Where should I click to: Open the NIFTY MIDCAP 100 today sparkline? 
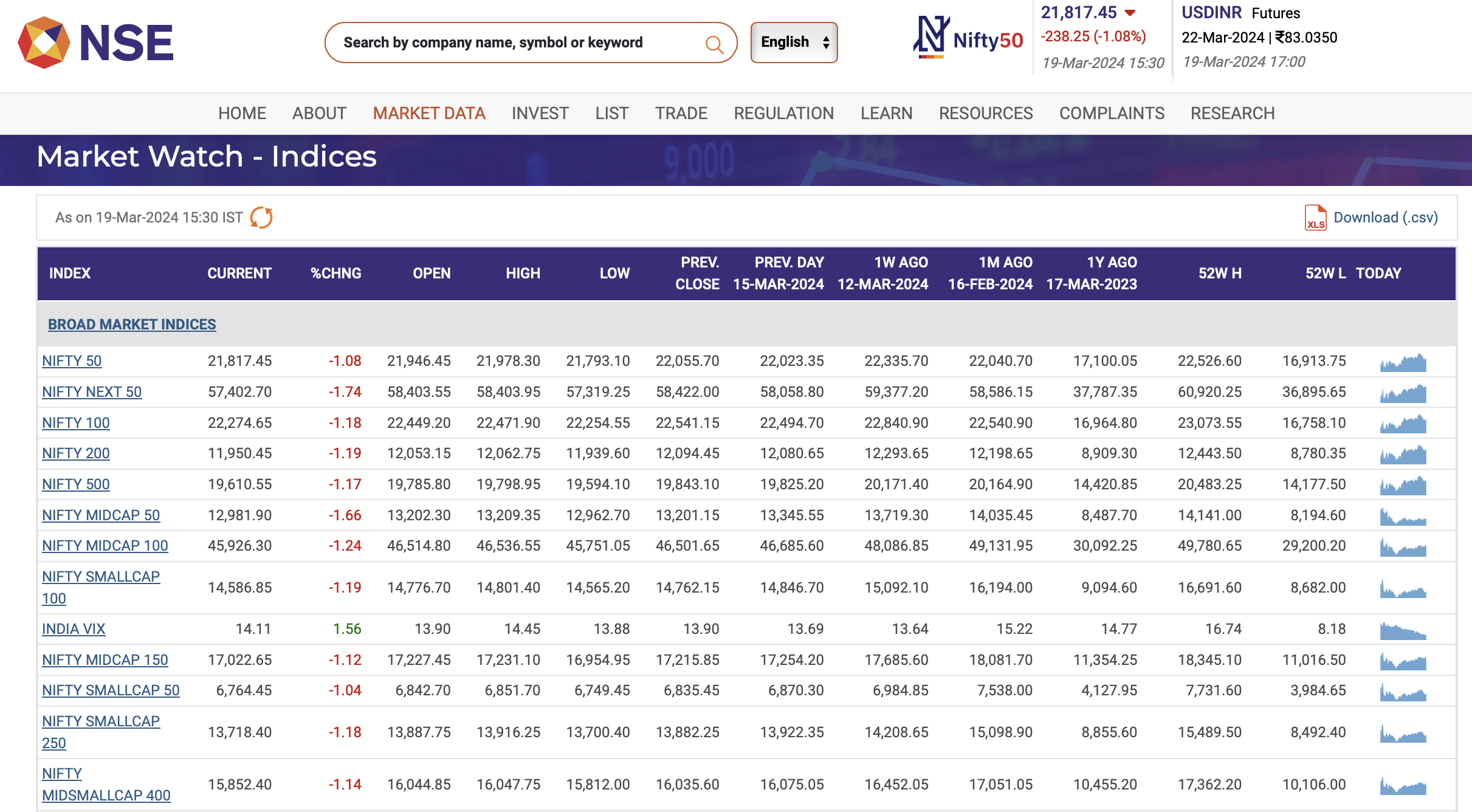[x=1403, y=546]
